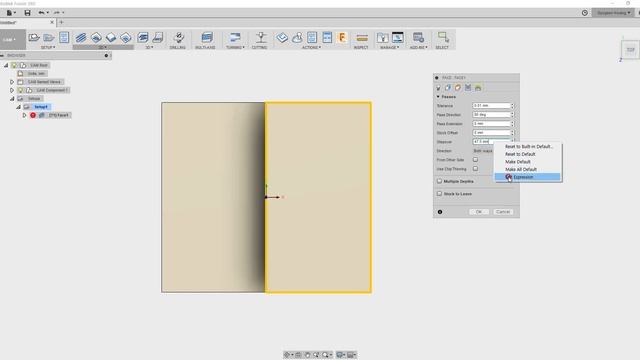This screenshot has width=640, height=360.
Task: Click the New Pattern icon in Setup group
Action: click(x=64, y=38)
